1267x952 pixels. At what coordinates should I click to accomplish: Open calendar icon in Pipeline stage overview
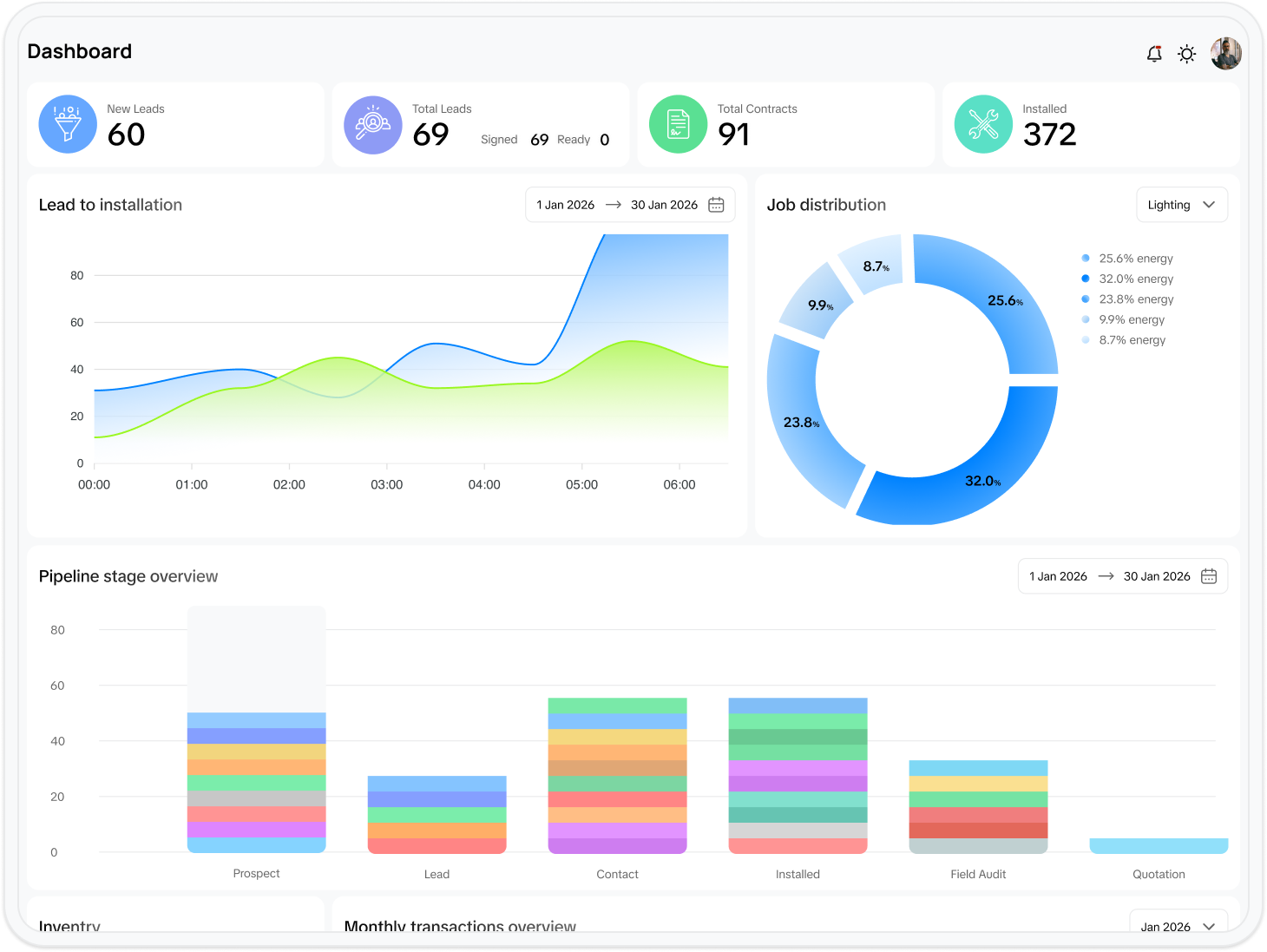pos(1209,576)
